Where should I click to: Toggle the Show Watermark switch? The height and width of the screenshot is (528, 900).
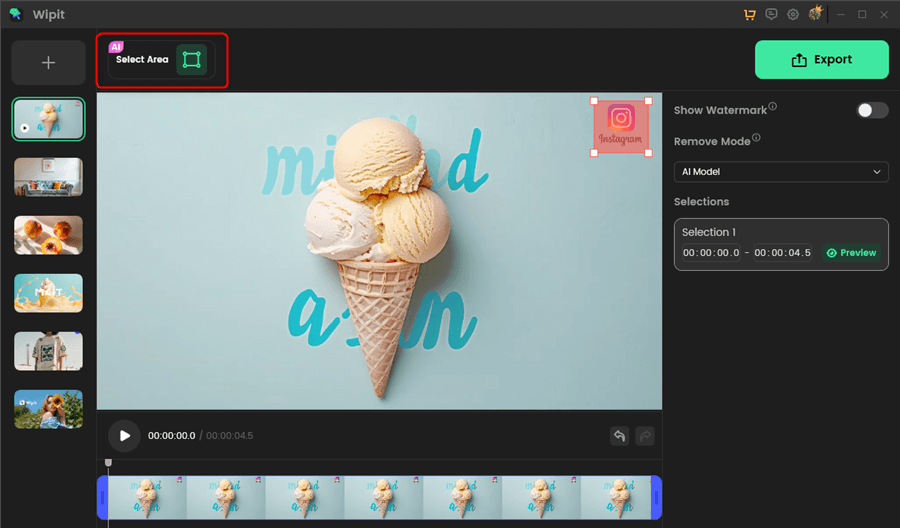[x=872, y=110]
